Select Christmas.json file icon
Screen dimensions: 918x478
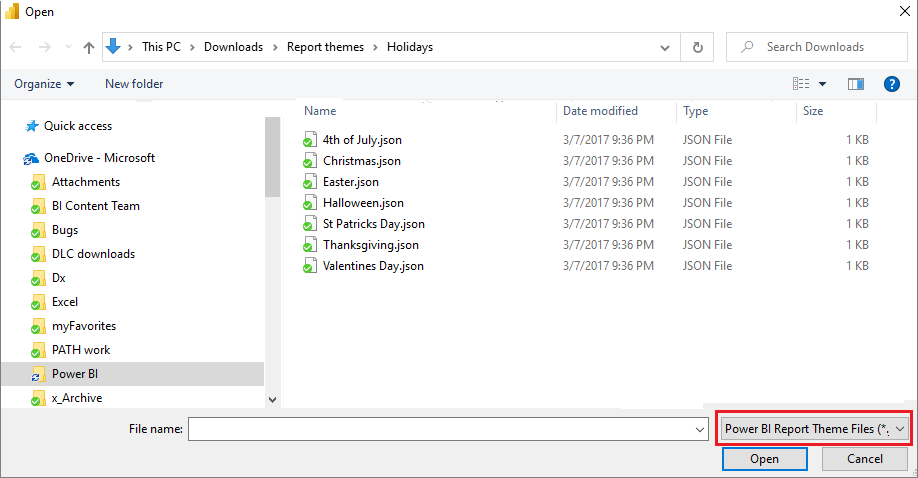[x=310, y=161]
